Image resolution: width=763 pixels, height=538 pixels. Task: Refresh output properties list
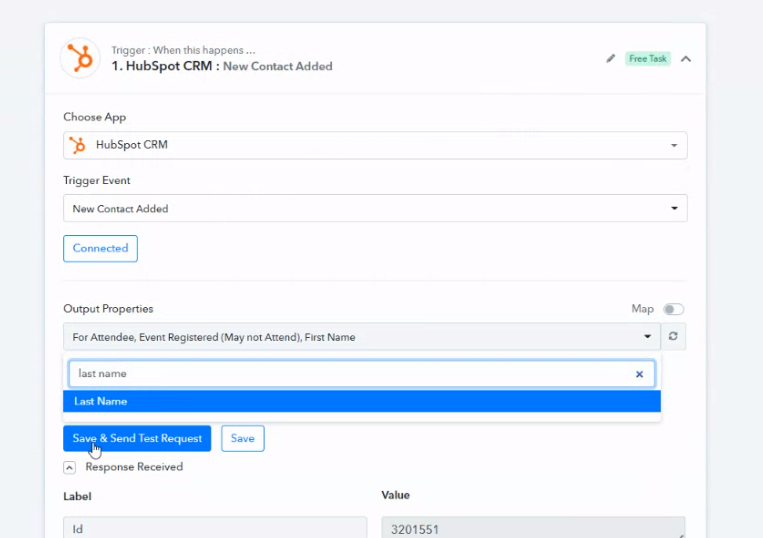pos(673,336)
